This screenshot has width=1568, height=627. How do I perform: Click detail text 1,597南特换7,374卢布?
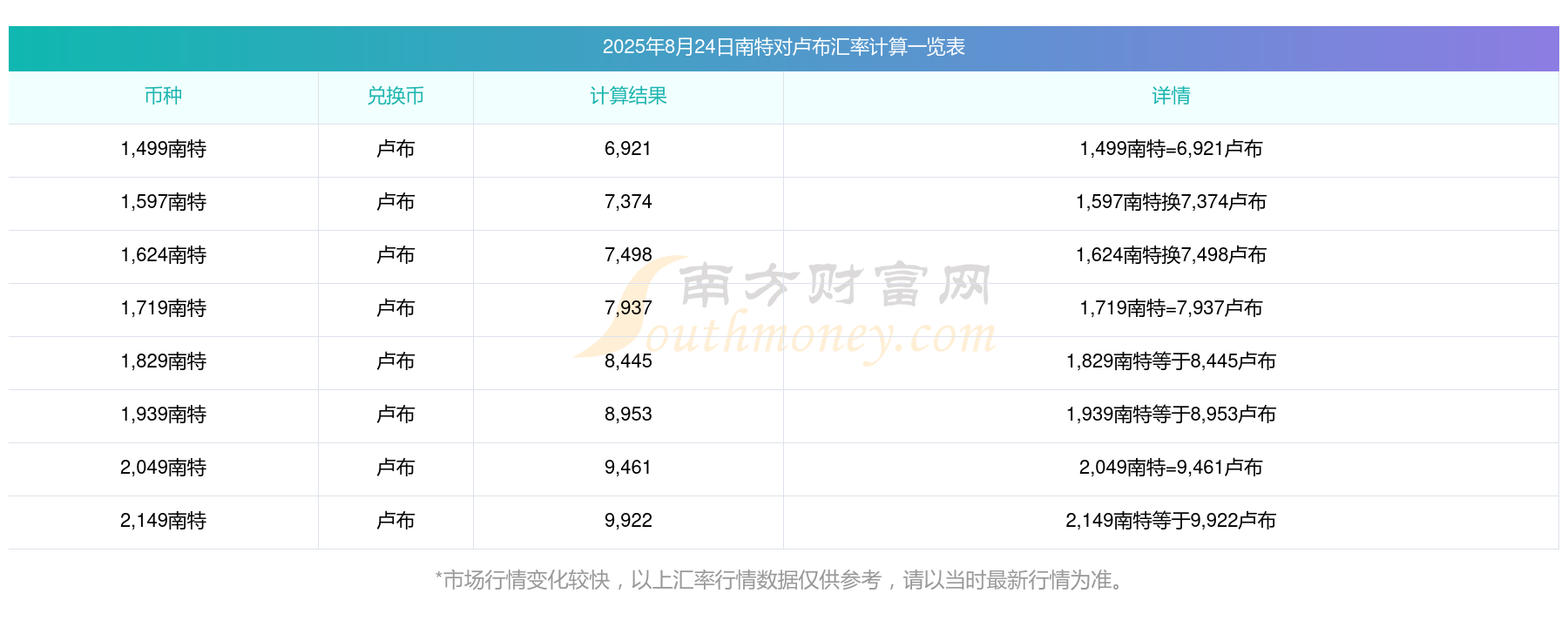coord(1171,202)
